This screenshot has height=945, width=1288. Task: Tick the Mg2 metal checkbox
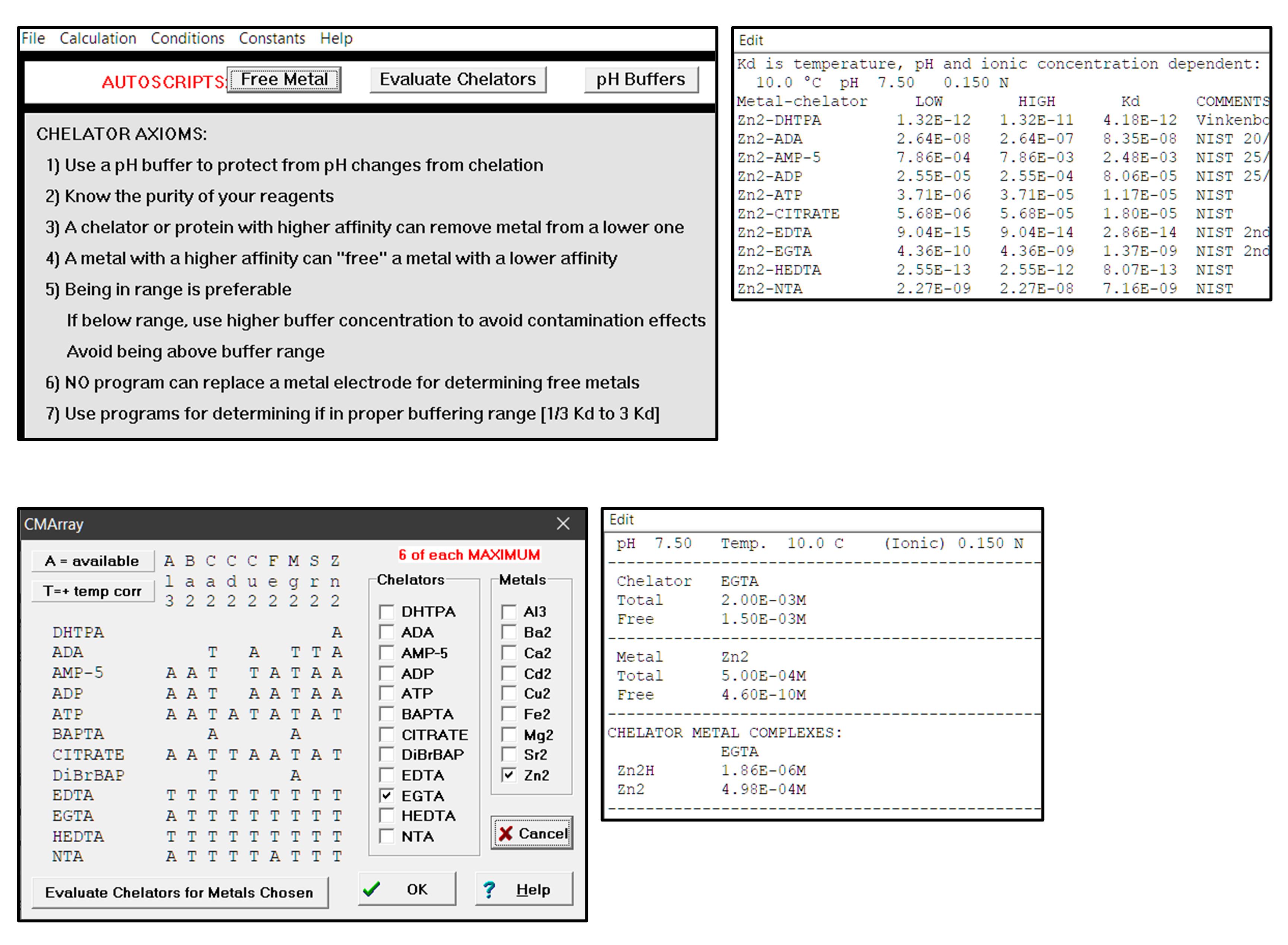[x=509, y=734]
